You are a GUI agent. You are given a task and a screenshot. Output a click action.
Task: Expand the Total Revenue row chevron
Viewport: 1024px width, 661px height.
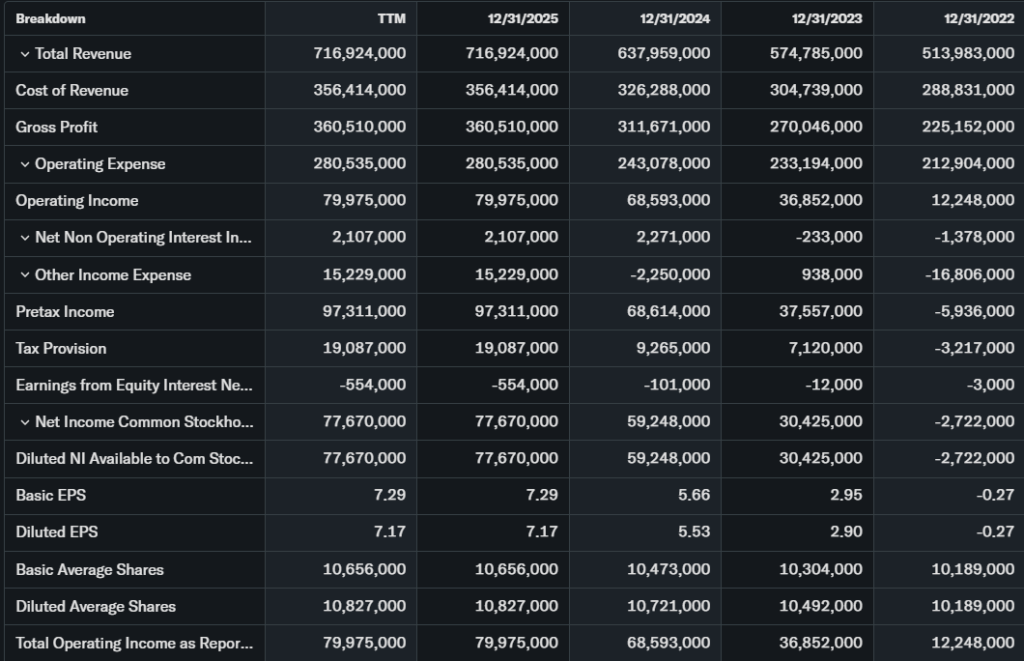point(25,54)
